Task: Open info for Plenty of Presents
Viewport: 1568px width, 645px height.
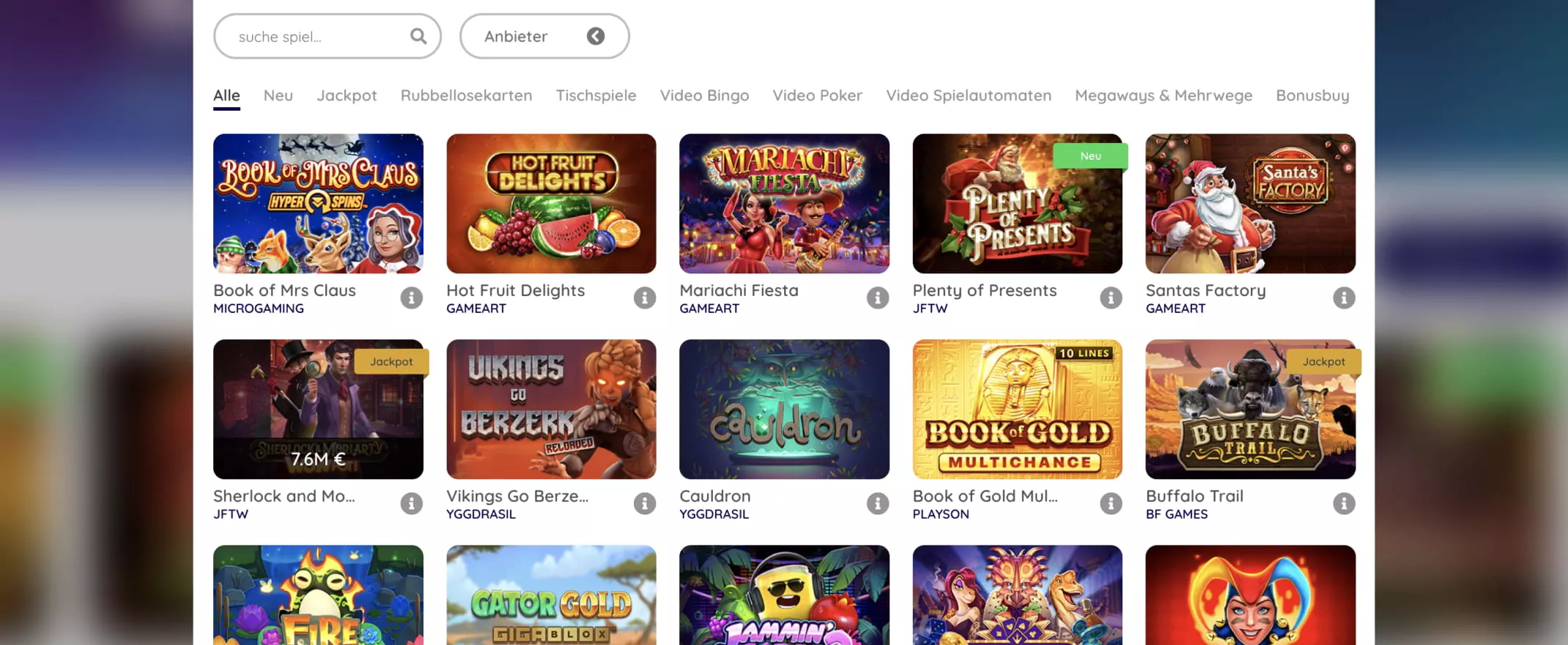Action: pyautogui.click(x=1111, y=298)
